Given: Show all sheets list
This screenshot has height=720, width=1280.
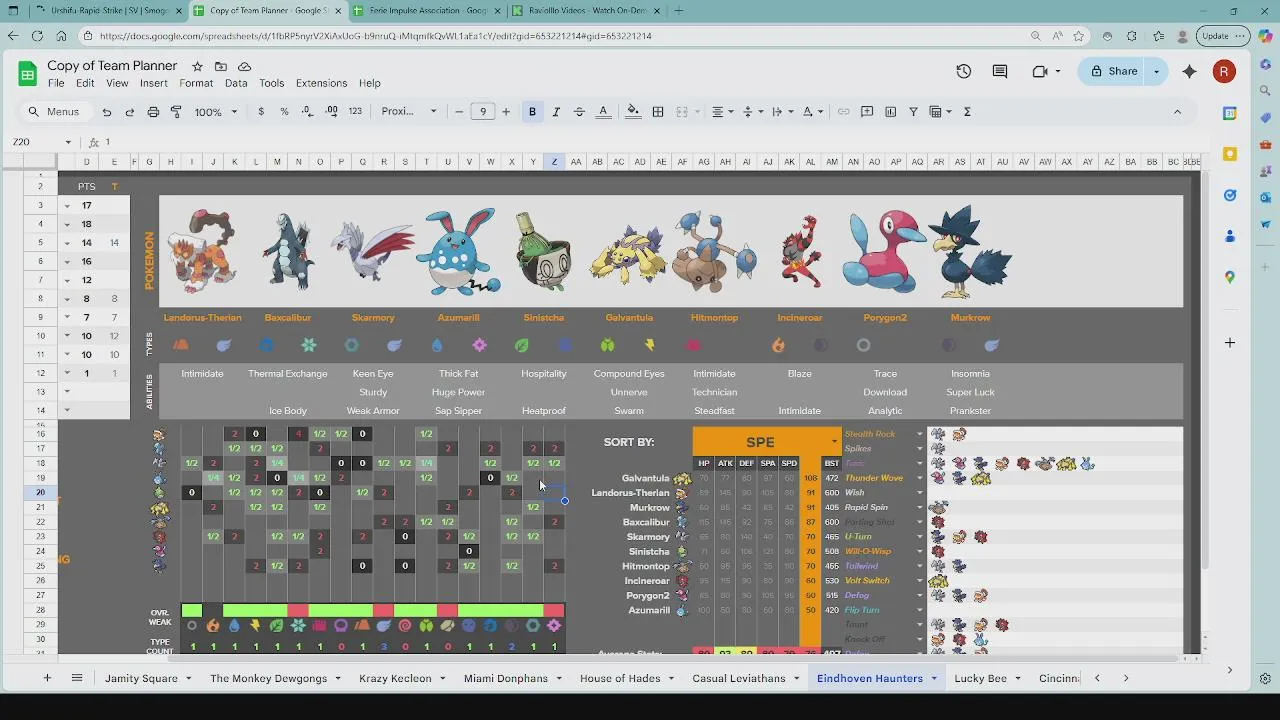Looking at the screenshot, I should 77,678.
